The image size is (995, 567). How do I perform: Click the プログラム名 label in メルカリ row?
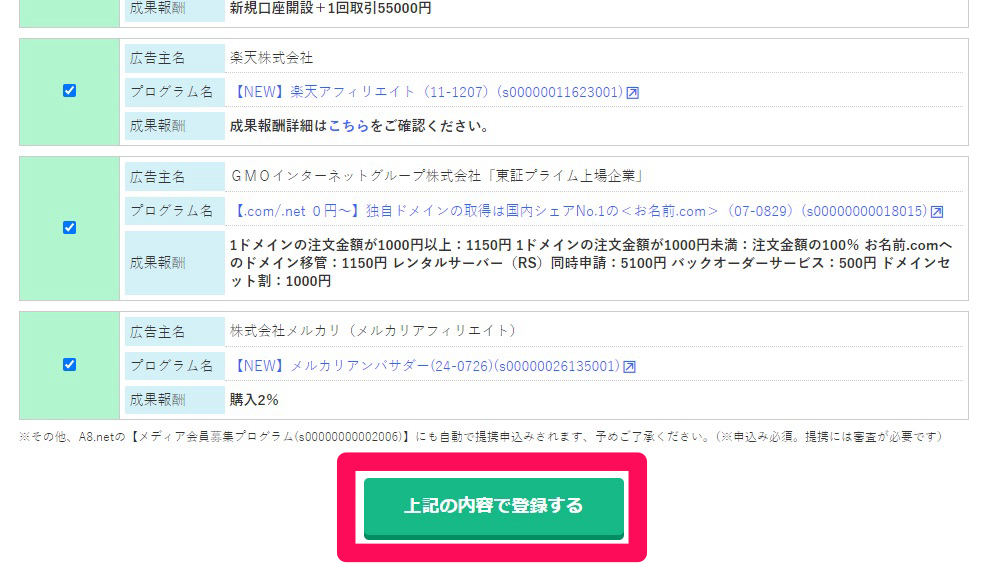tap(171, 366)
